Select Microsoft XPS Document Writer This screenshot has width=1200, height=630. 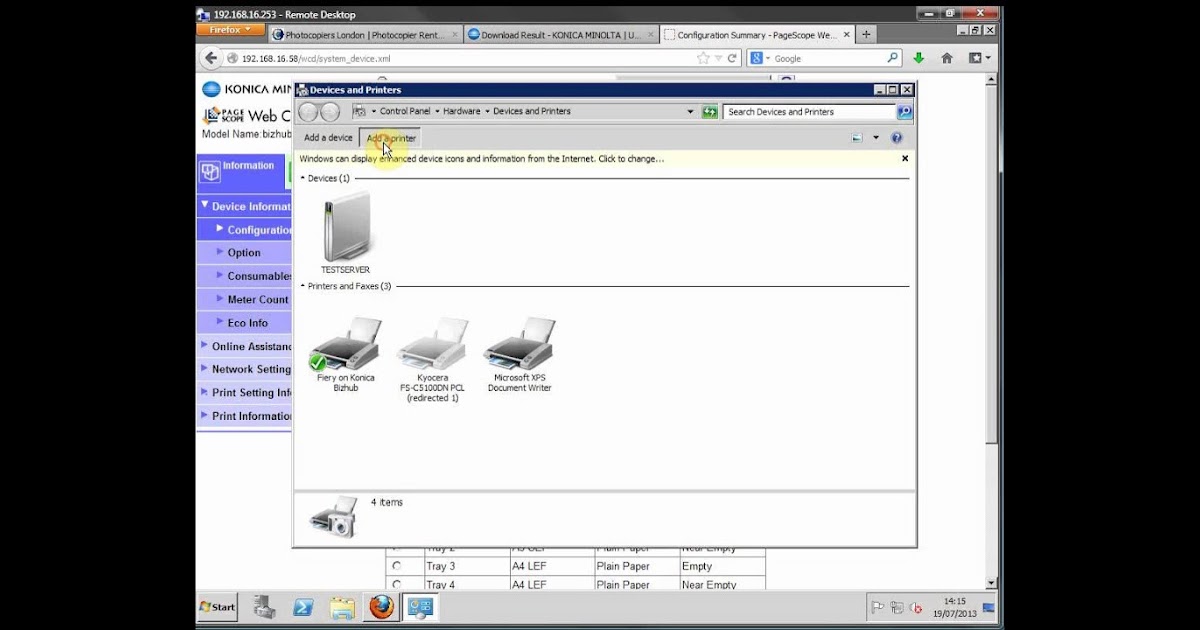click(x=520, y=355)
